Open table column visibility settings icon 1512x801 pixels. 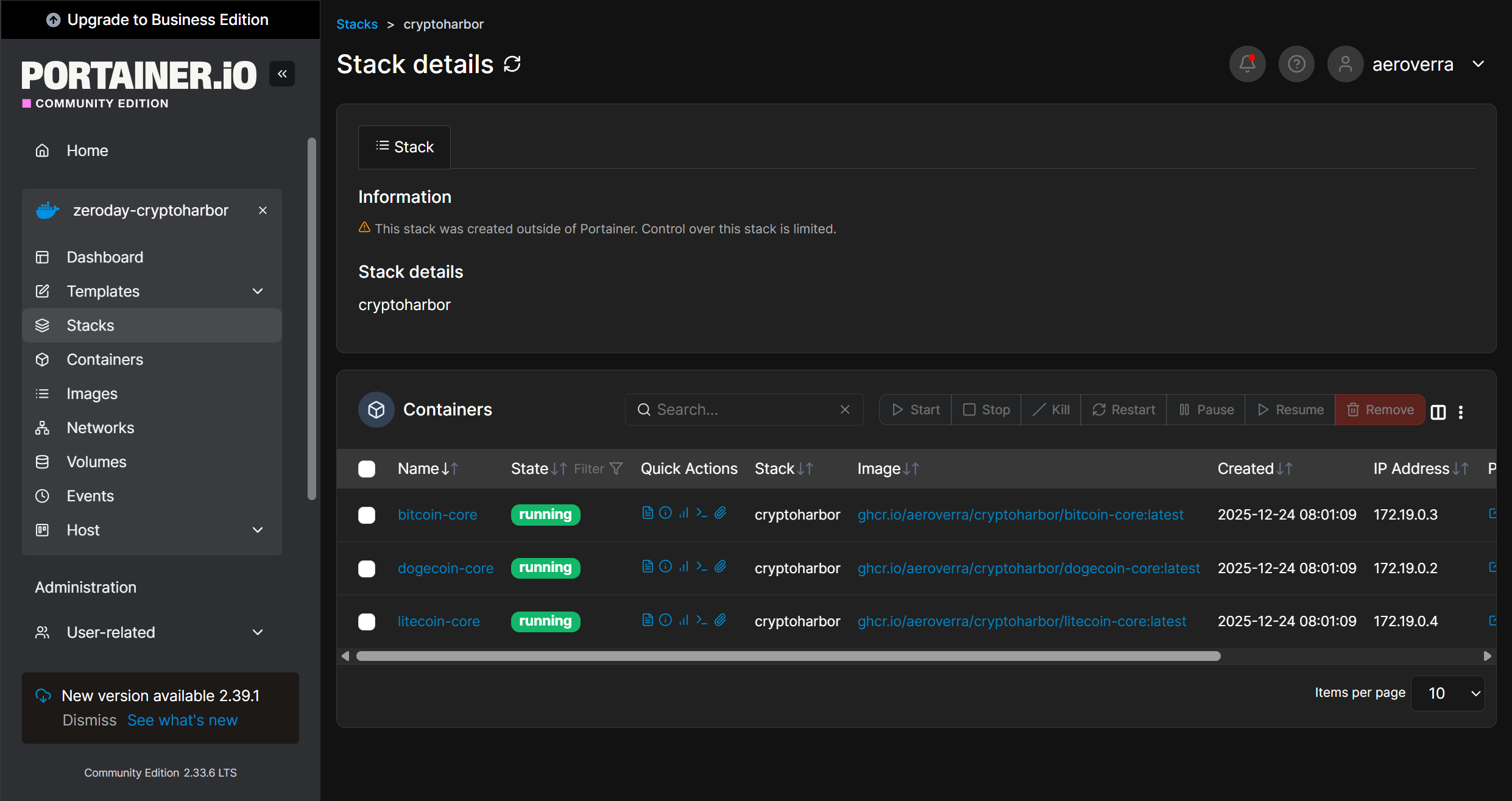tap(1438, 412)
